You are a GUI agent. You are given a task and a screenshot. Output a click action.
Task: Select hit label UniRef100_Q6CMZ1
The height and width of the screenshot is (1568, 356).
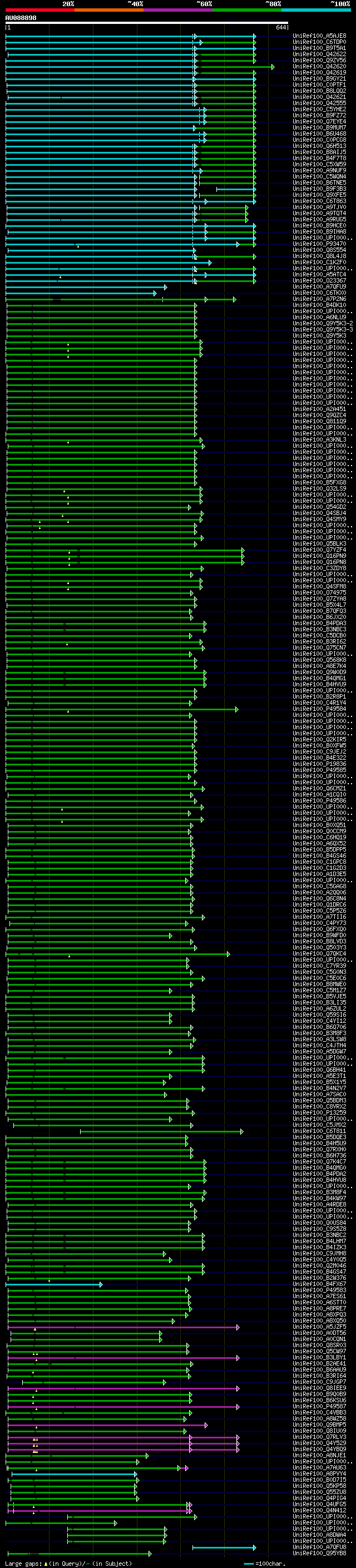click(x=319, y=788)
